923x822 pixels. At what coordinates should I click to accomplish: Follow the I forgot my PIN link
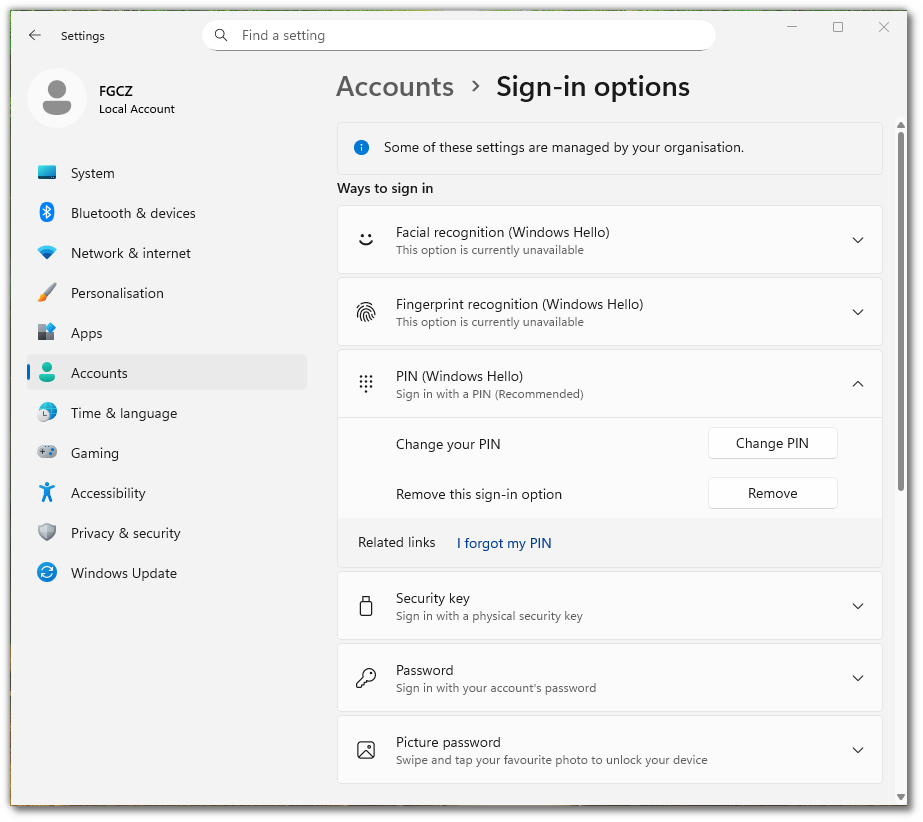click(x=504, y=543)
